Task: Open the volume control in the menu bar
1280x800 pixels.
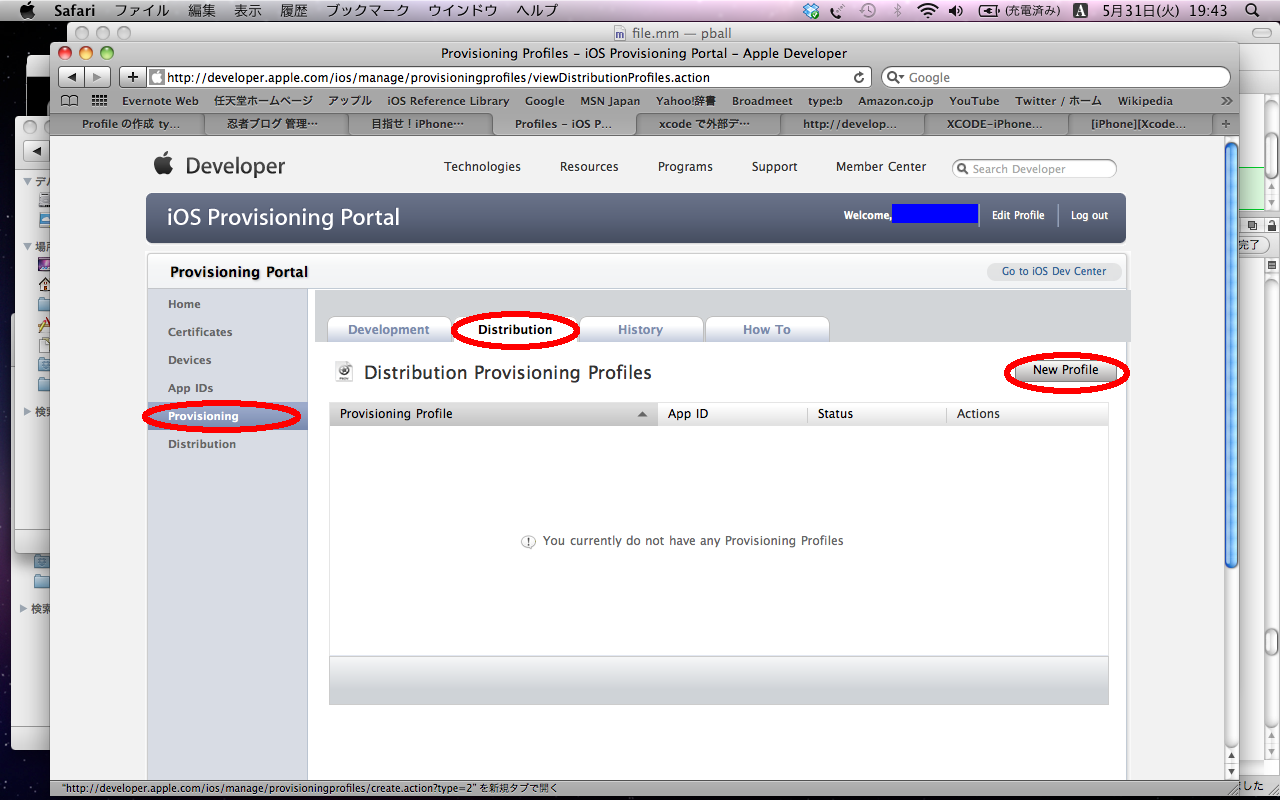Action: [x=956, y=11]
